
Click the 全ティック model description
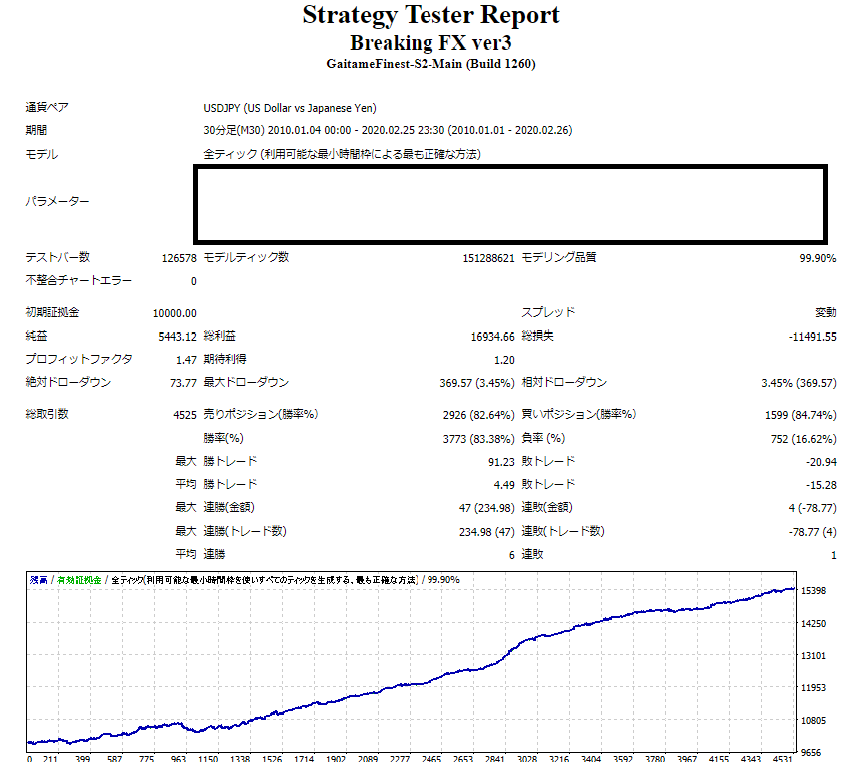[x=342, y=154]
